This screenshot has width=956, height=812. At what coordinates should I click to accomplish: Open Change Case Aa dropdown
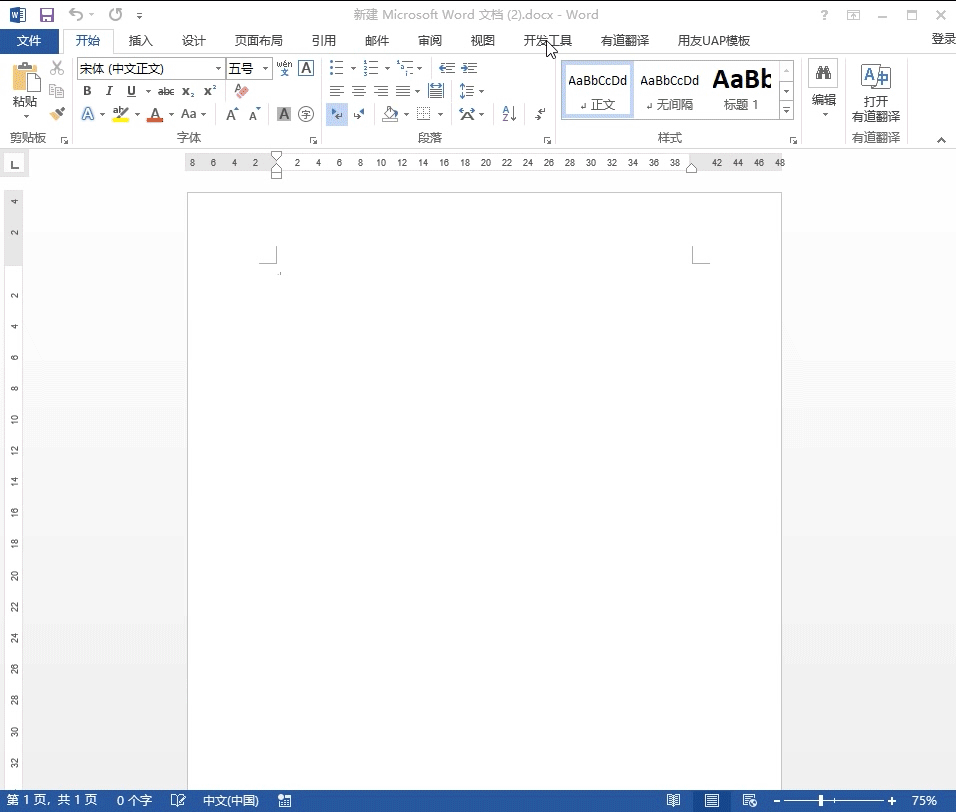[x=194, y=114]
